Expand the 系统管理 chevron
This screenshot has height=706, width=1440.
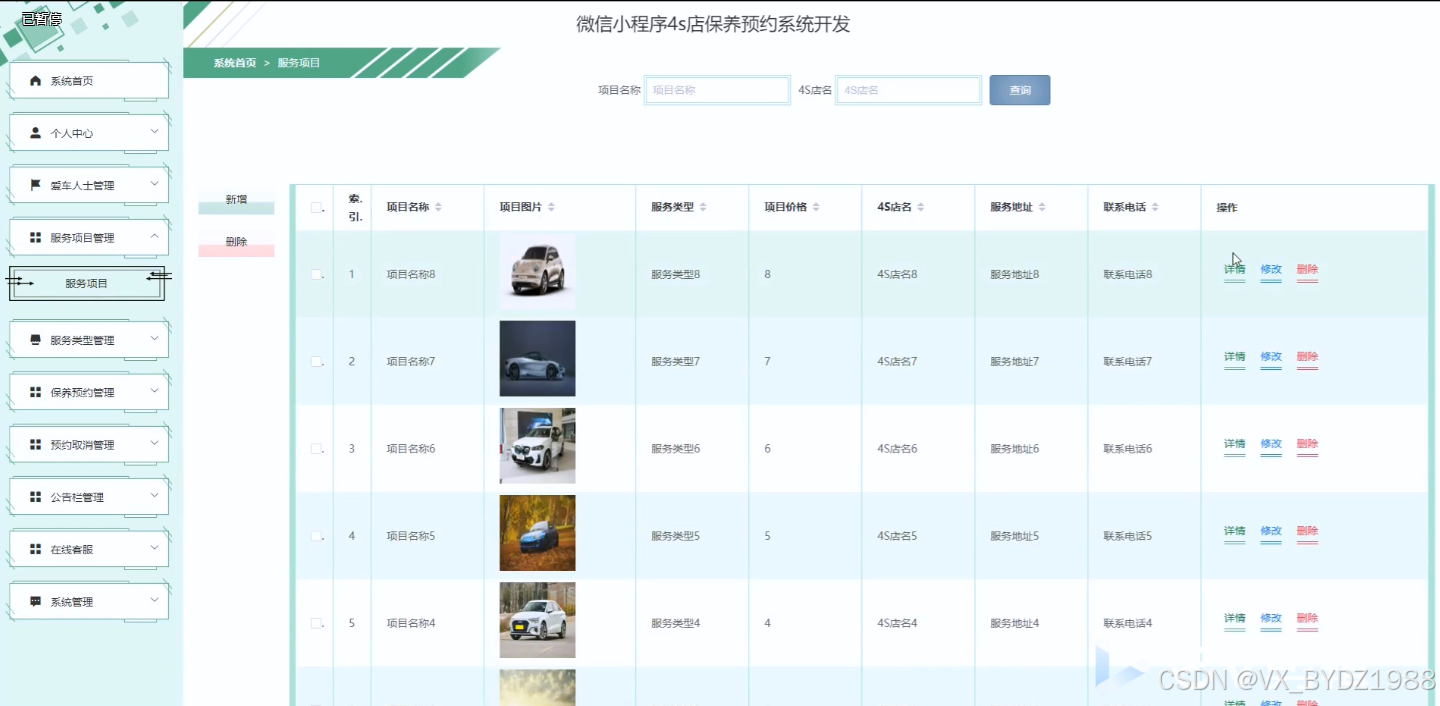[154, 600]
